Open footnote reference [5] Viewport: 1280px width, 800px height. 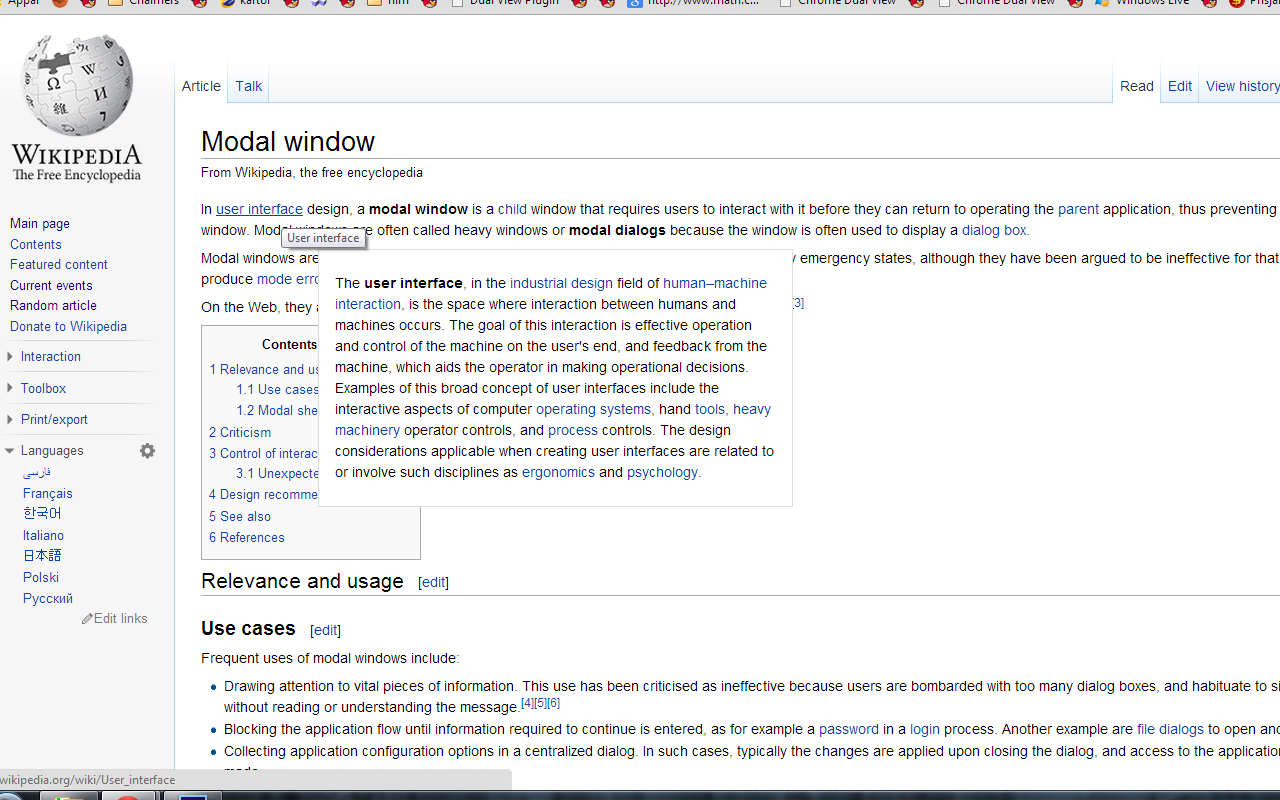540,703
